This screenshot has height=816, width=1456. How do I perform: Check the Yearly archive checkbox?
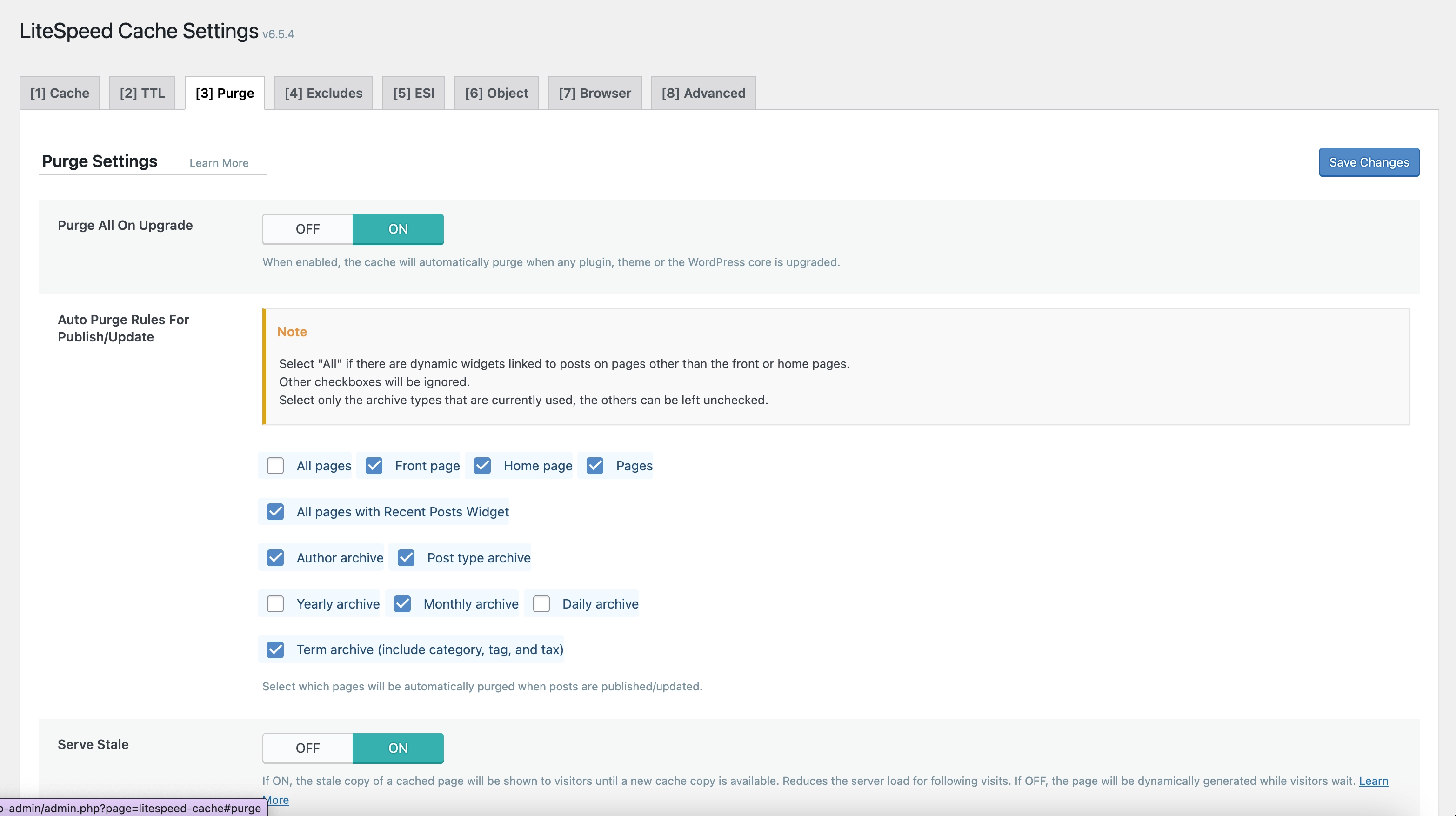275,603
